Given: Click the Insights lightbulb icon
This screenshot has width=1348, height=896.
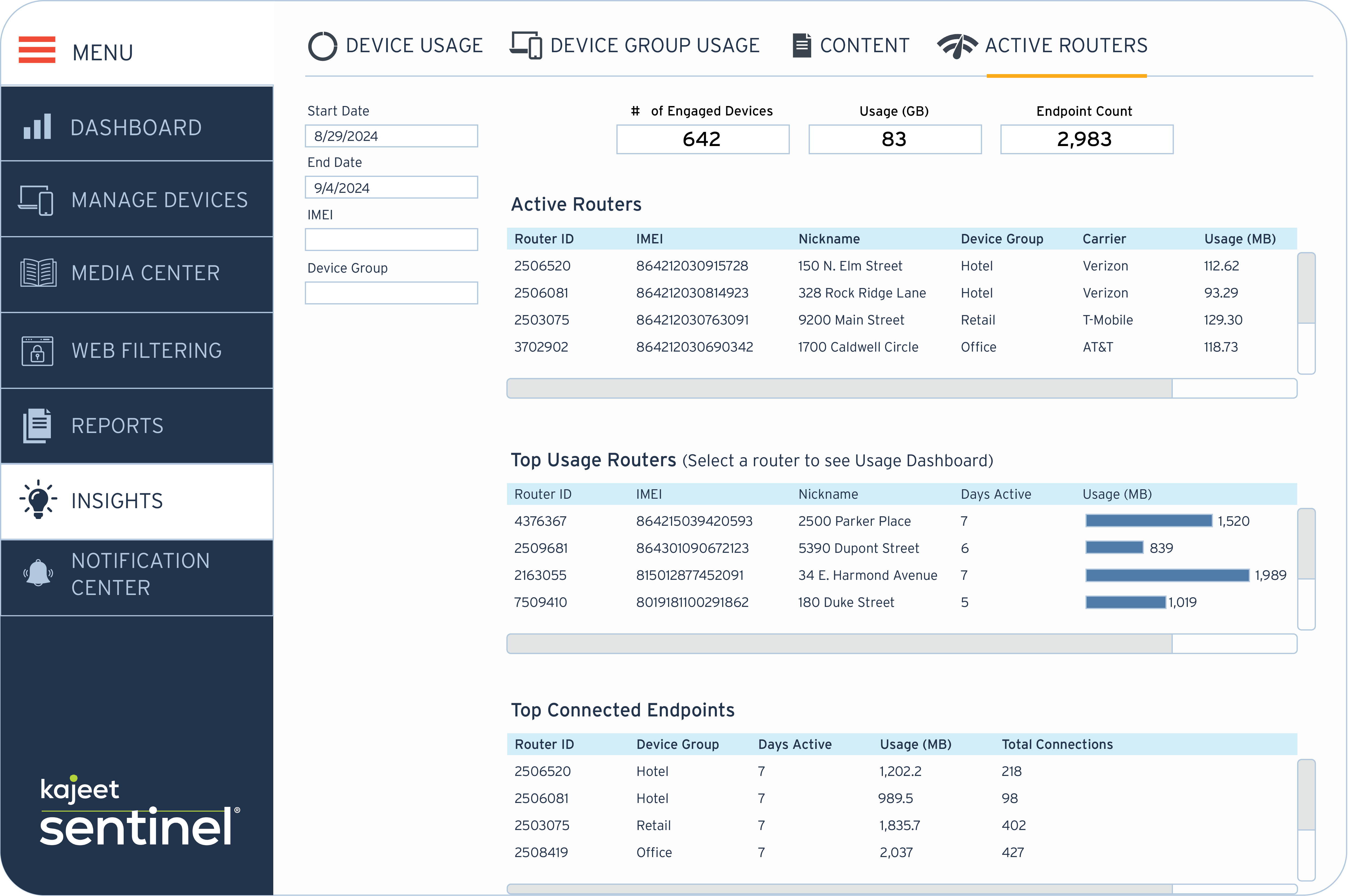Looking at the screenshot, I should click(38, 500).
